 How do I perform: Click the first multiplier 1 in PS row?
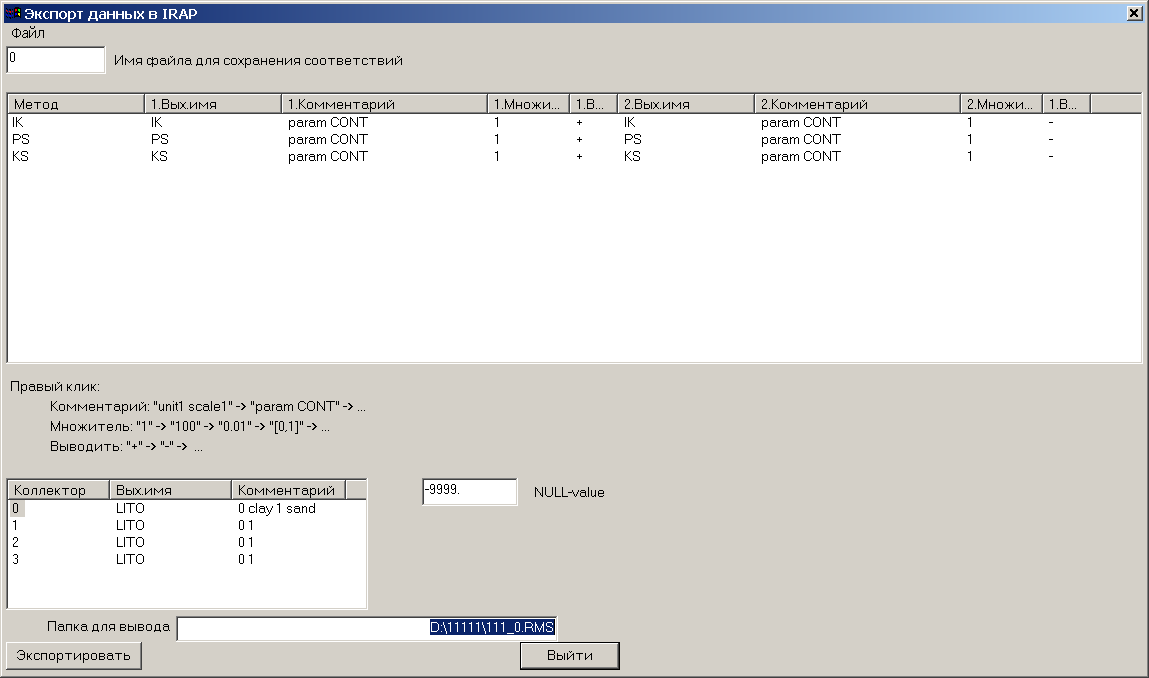(x=497, y=139)
